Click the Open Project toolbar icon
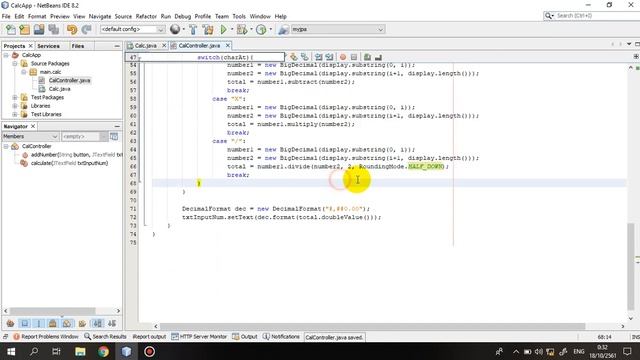The height and width of the screenshot is (360, 640). pyautogui.click(x=39, y=29)
